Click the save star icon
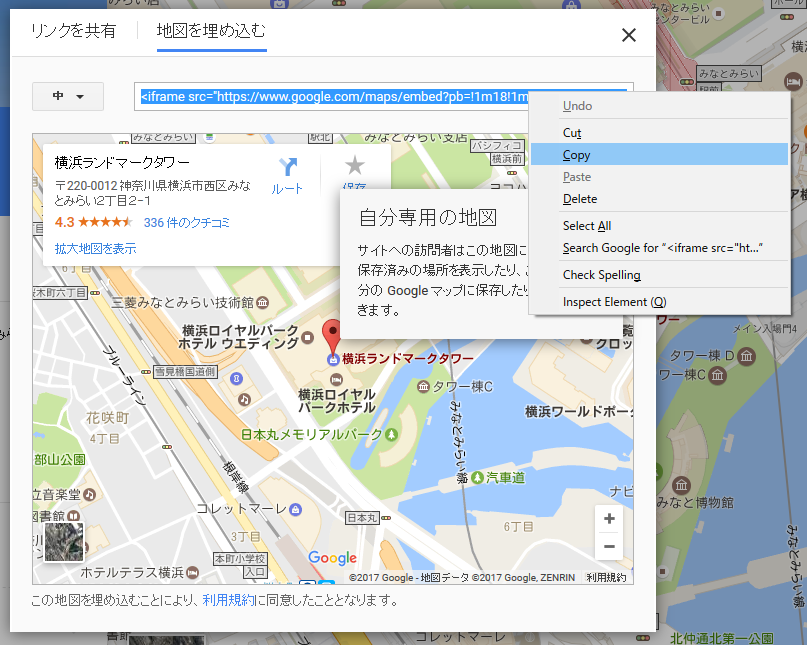Image resolution: width=807 pixels, height=645 pixels. [355, 165]
